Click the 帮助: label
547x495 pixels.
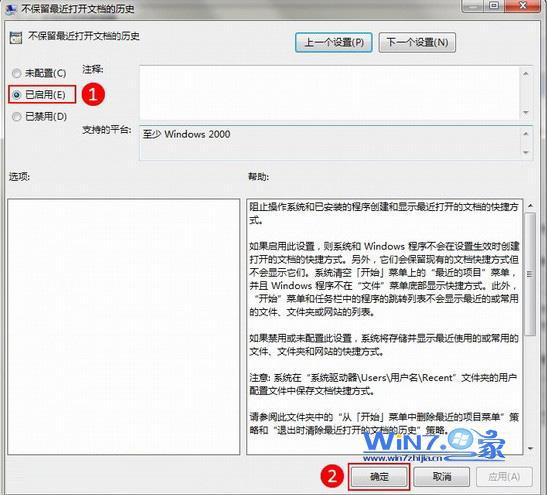(258, 177)
